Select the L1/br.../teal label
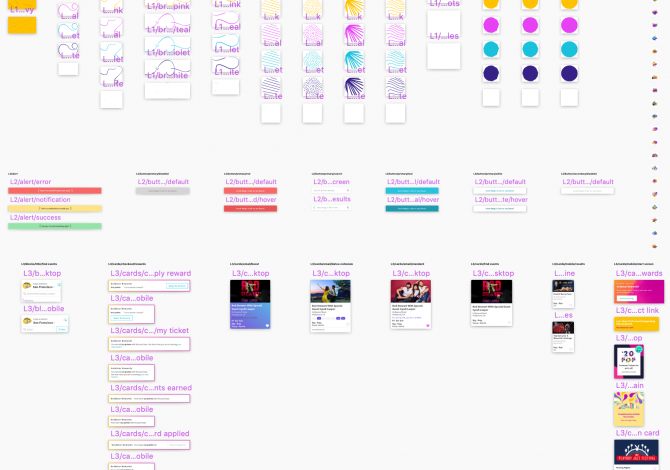Screen dimensions: 670x470 [169, 29]
